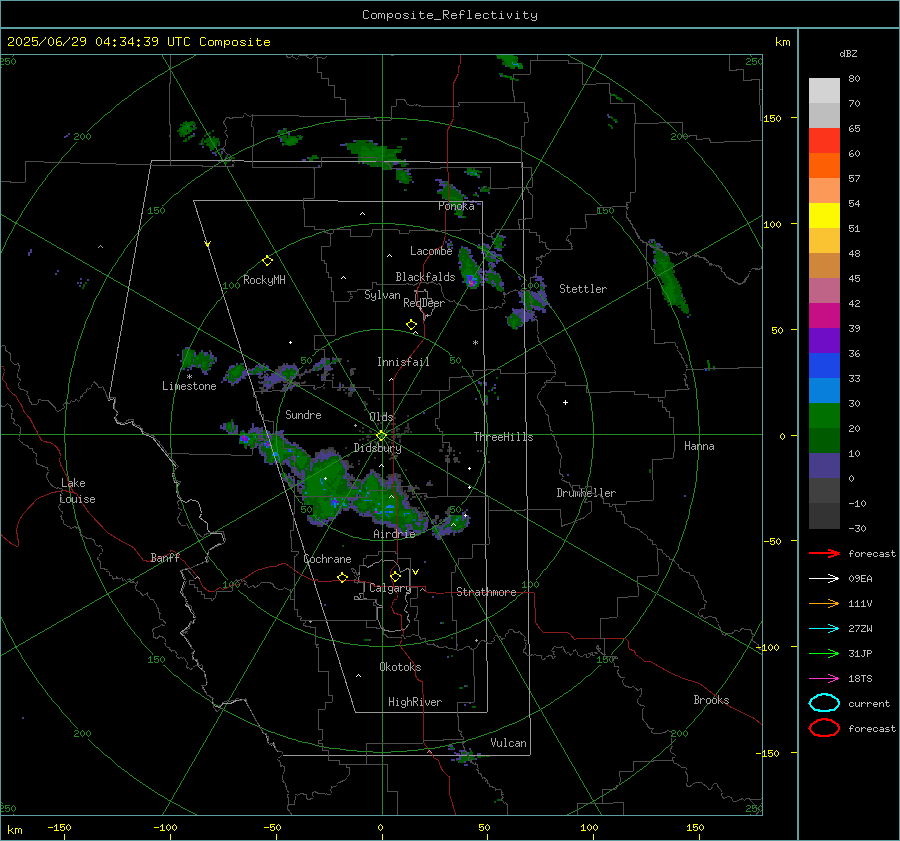Click the Innisfail city label
This screenshot has width=900, height=841.
coord(403,362)
